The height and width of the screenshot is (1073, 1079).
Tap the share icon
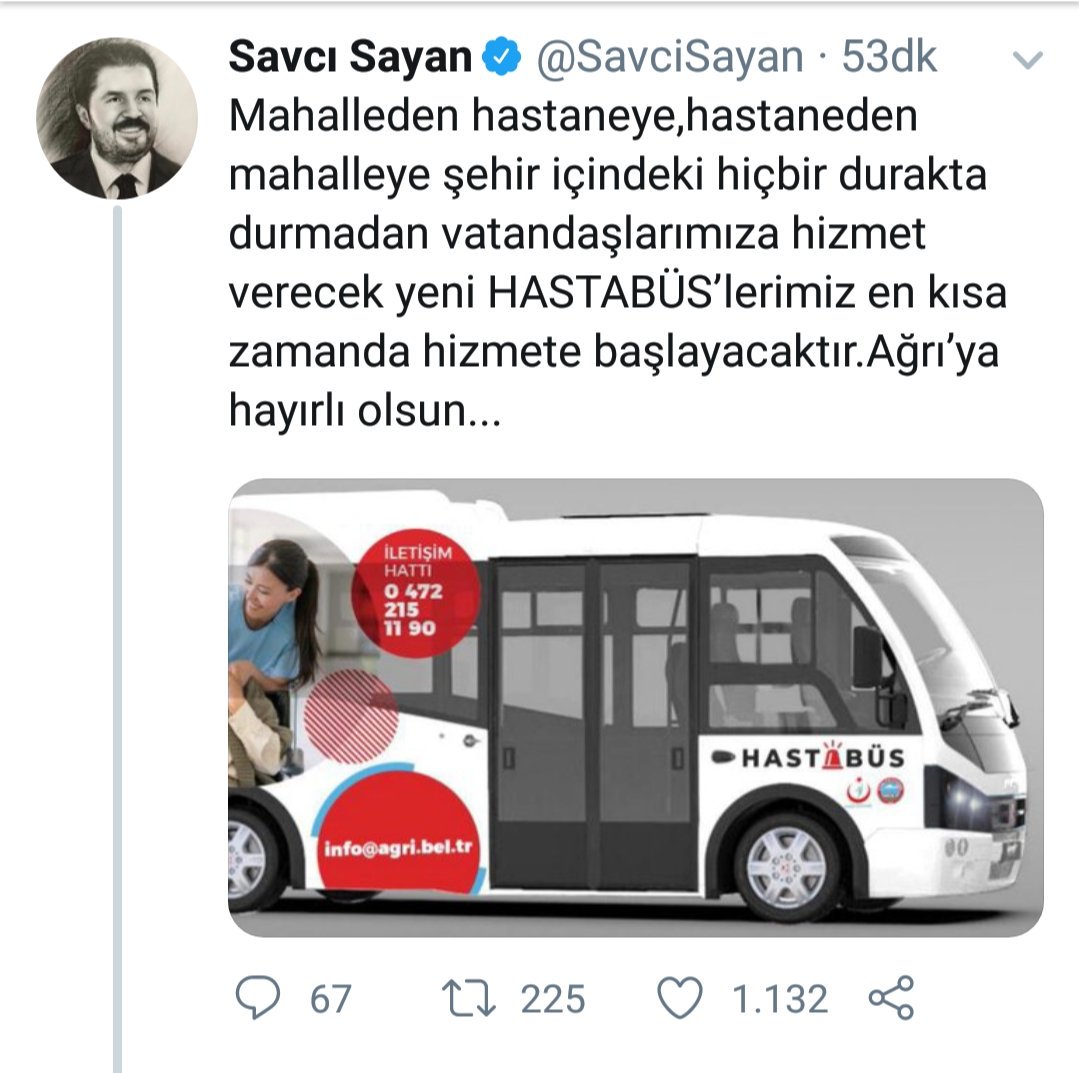click(x=892, y=997)
